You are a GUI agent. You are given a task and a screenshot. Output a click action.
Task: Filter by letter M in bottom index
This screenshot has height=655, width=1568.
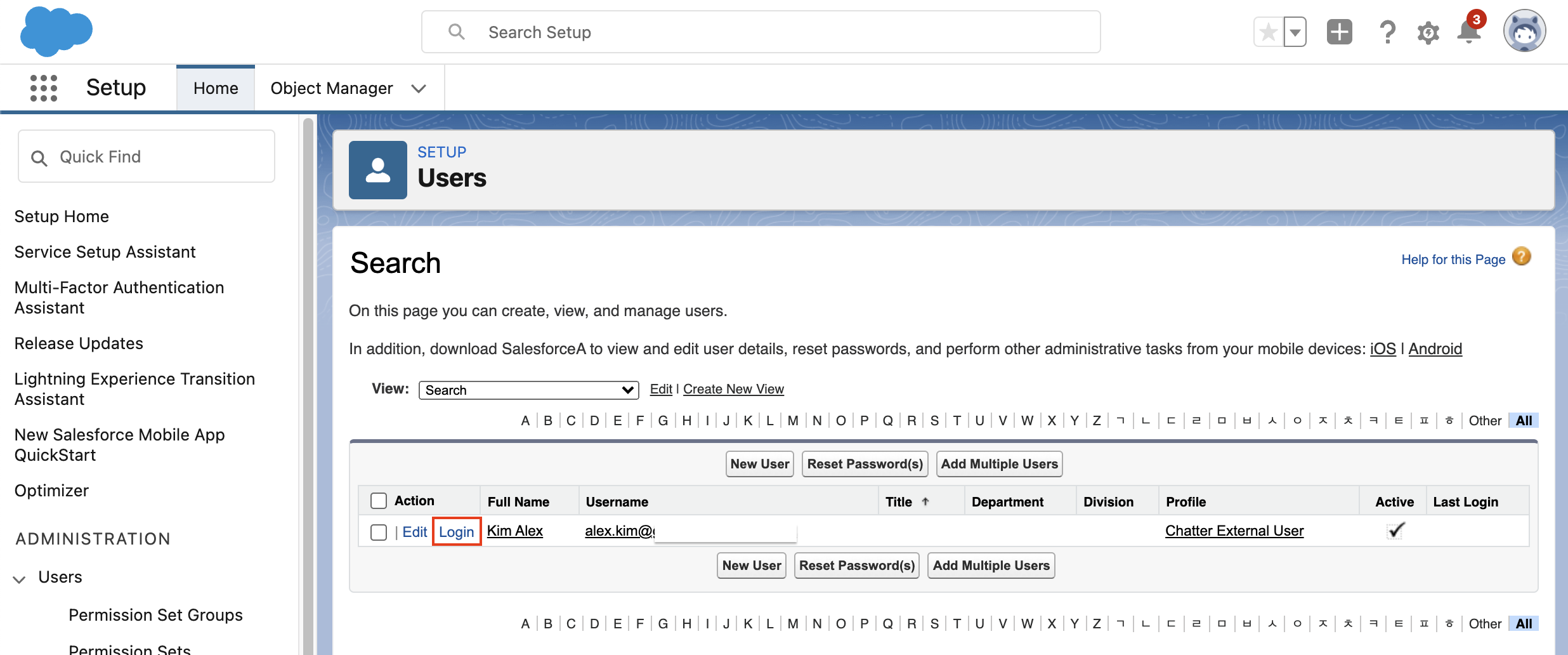click(x=793, y=624)
